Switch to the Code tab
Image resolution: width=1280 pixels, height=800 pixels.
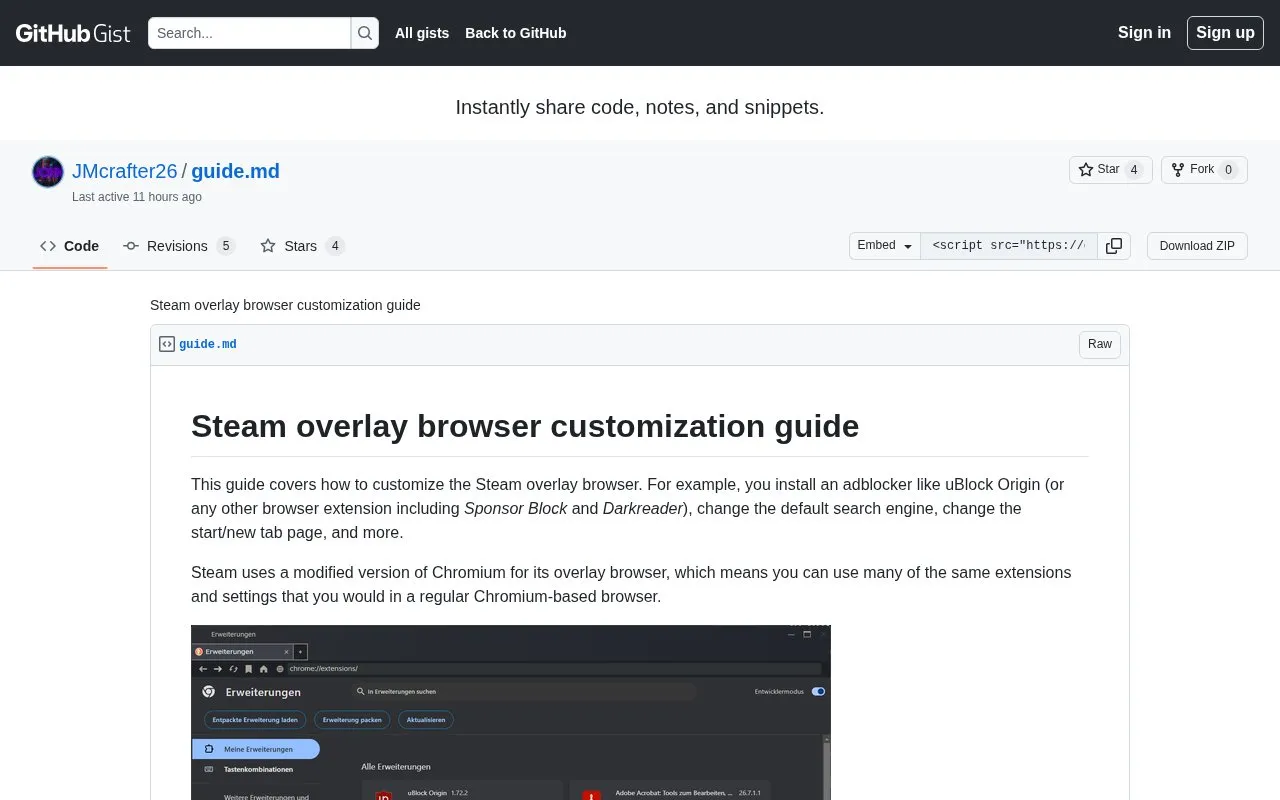click(x=70, y=246)
